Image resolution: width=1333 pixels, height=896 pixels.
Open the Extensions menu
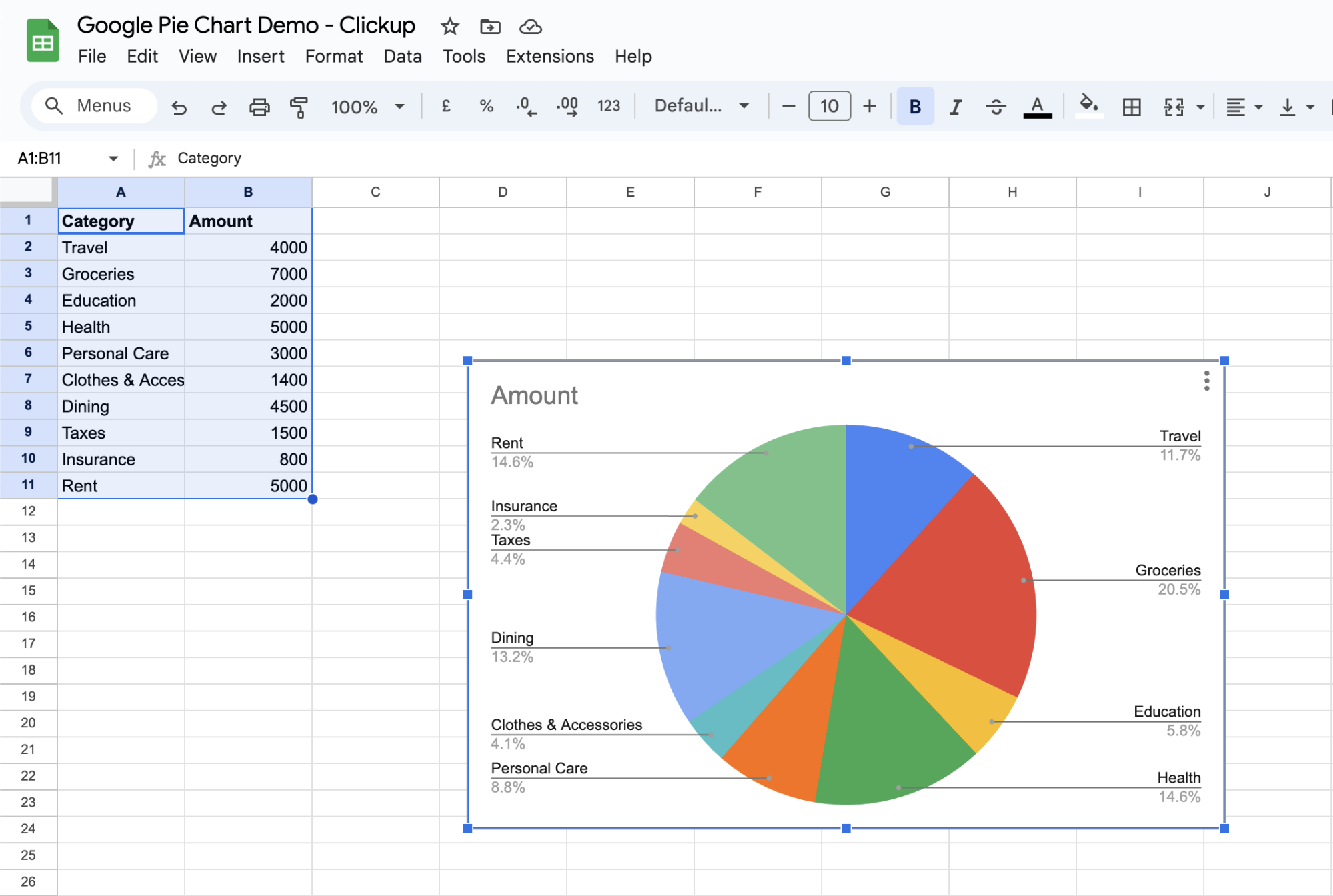(x=549, y=57)
